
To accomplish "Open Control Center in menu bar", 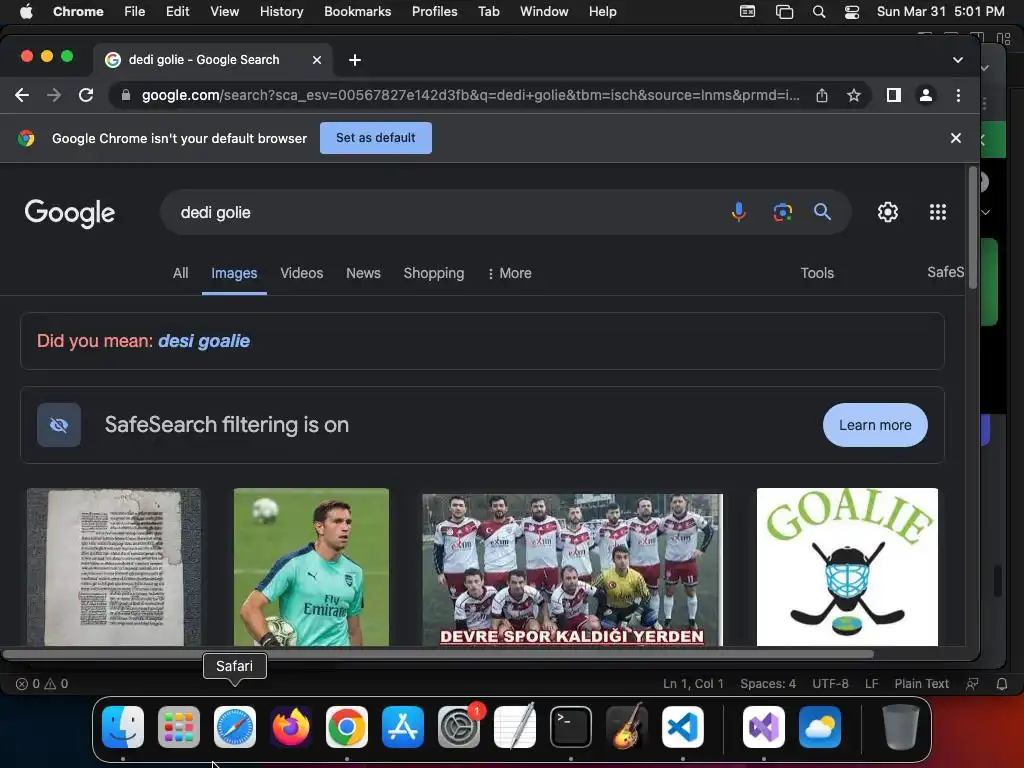I will click(x=852, y=12).
